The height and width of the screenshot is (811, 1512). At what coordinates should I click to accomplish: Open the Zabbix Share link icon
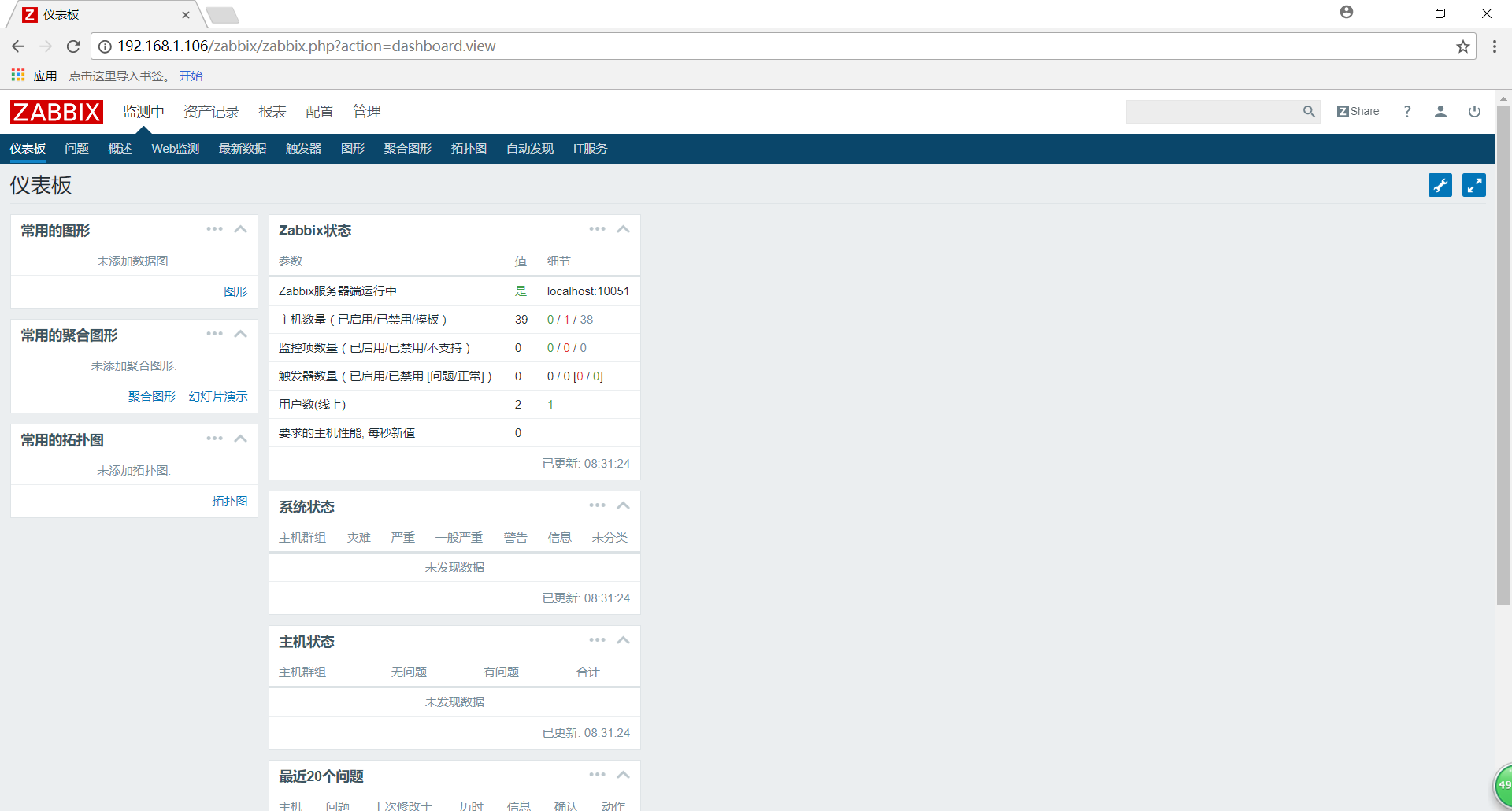tap(1358, 112)
